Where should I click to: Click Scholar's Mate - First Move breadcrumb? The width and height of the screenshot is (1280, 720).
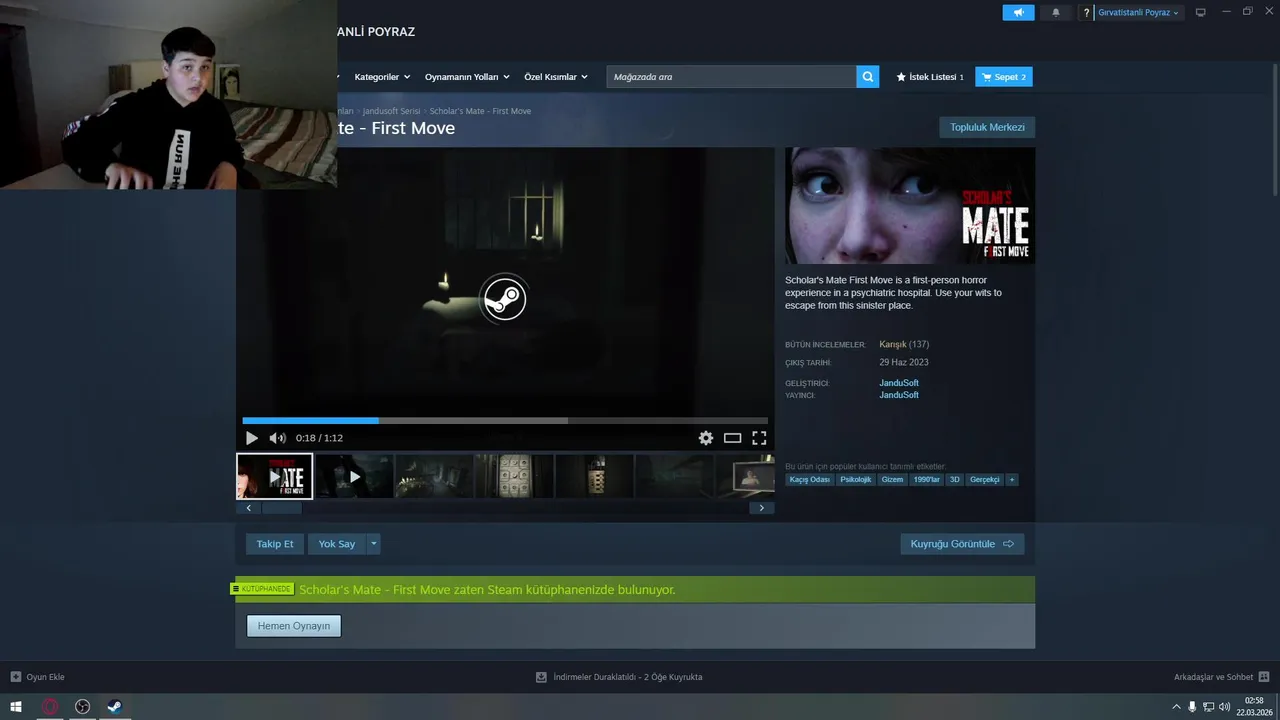(480, 111)
